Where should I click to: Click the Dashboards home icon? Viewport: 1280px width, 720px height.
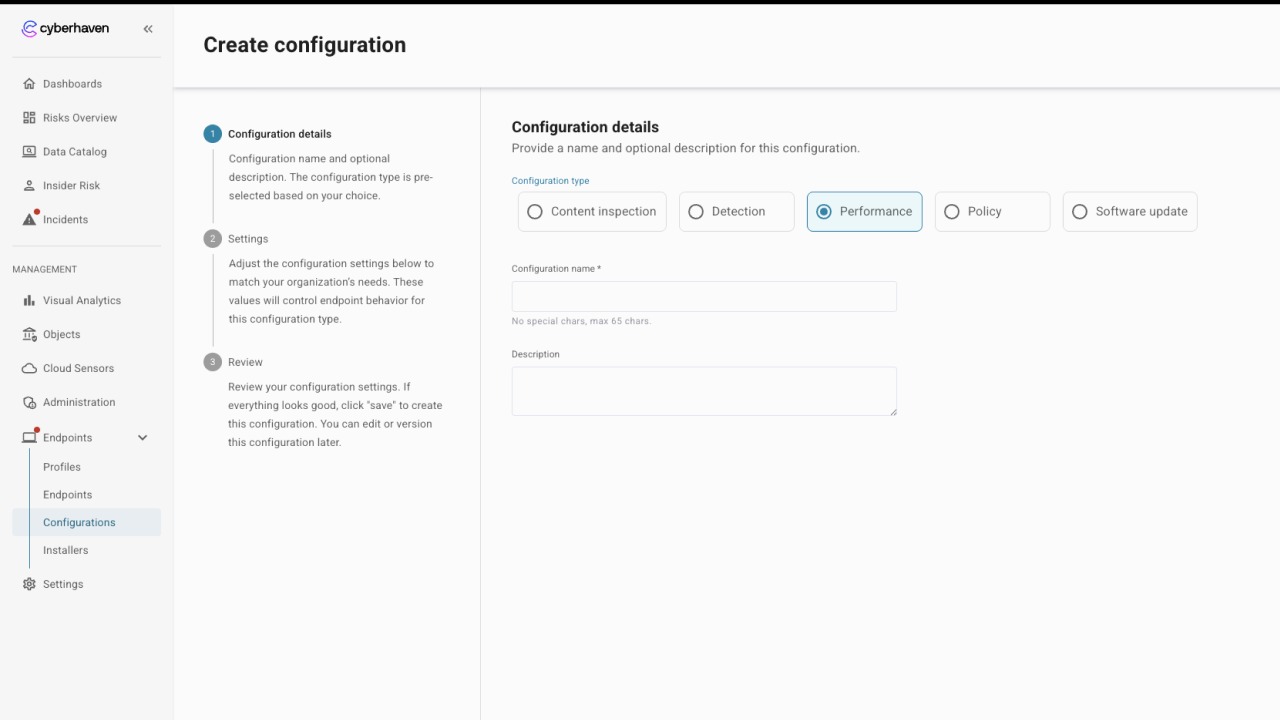tap(29, 84)
